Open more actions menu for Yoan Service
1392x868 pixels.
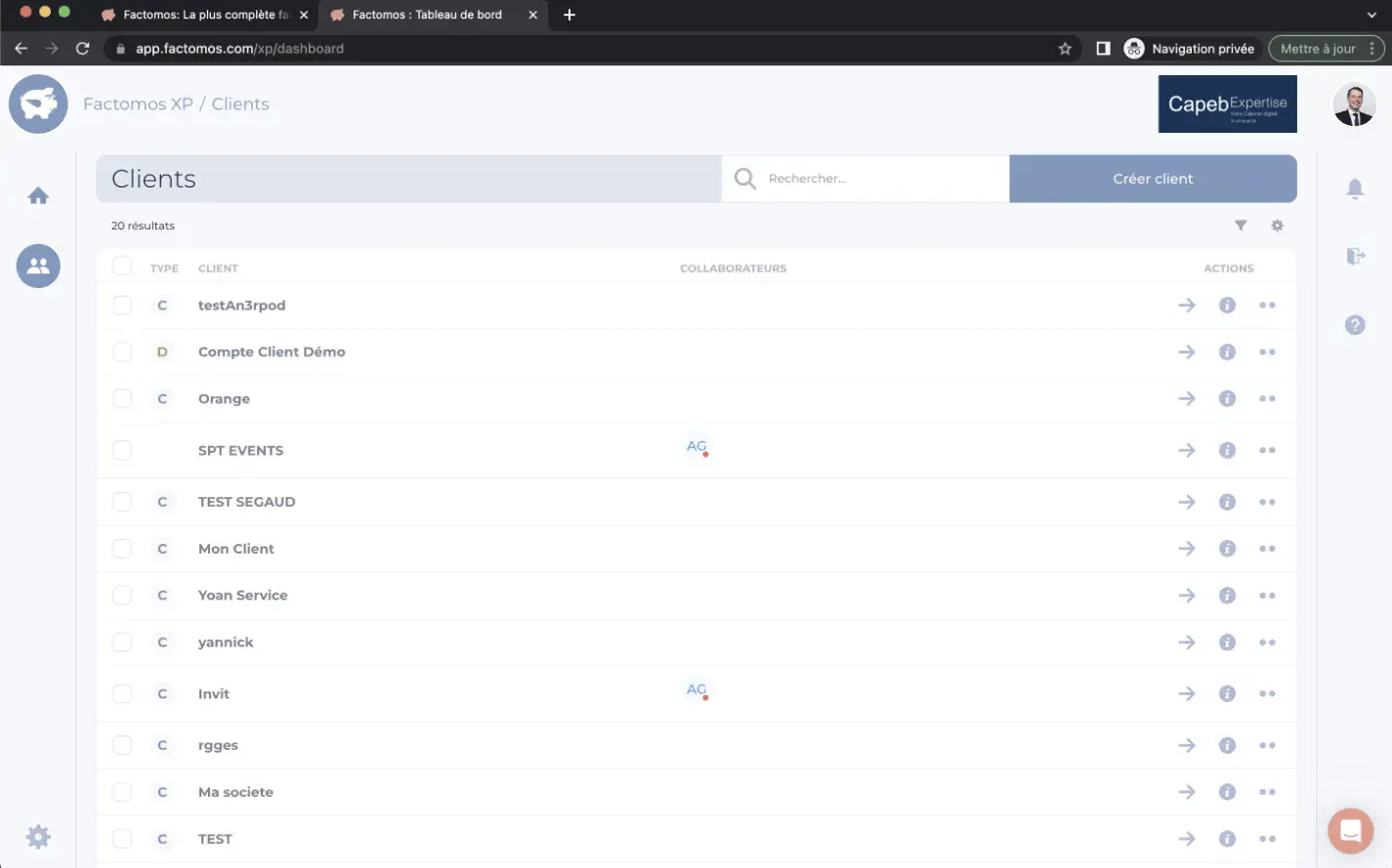pos(1267,596)
